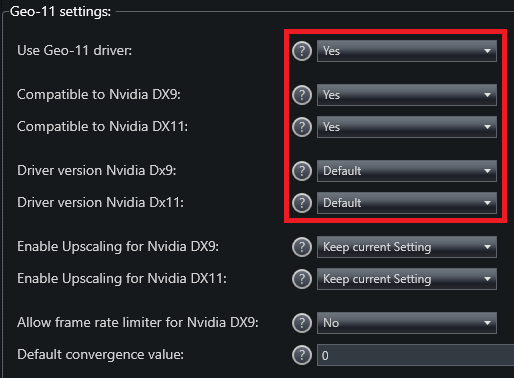Expand Enable Upscaling for Nvidia DX9 dropdown
The width and height of the screenshot is (514, 378).
[407, 247]
